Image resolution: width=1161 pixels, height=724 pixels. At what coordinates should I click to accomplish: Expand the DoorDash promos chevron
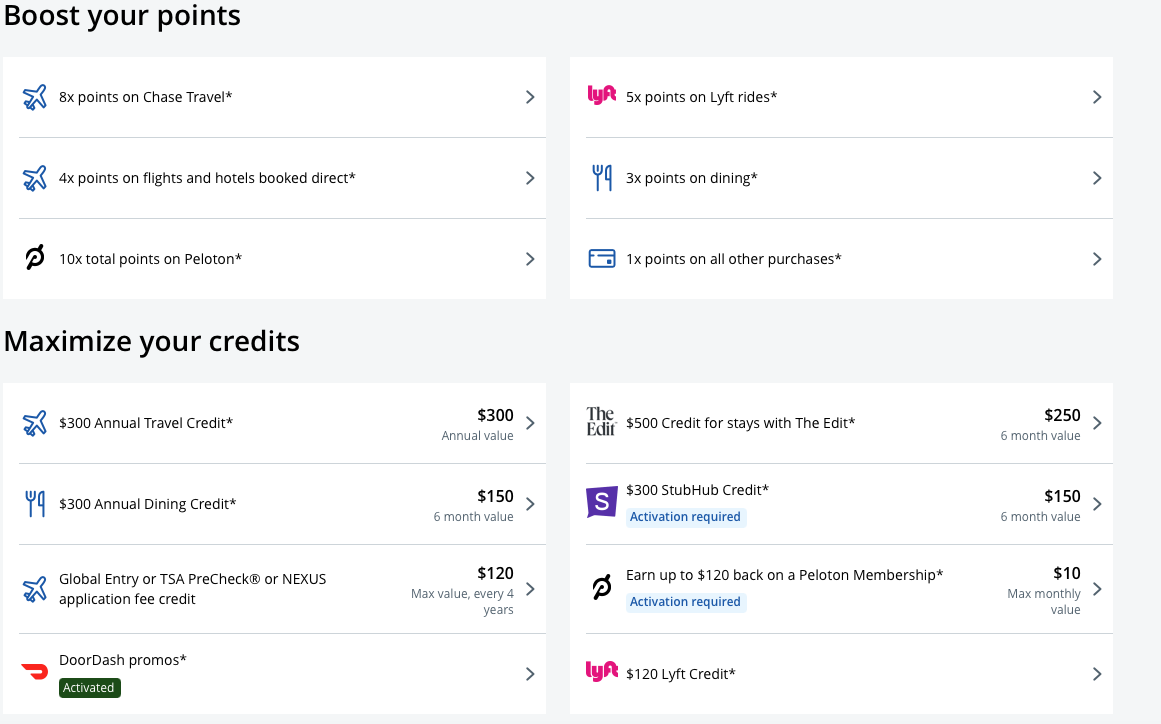pyautogui.click(x=530, y=674)
